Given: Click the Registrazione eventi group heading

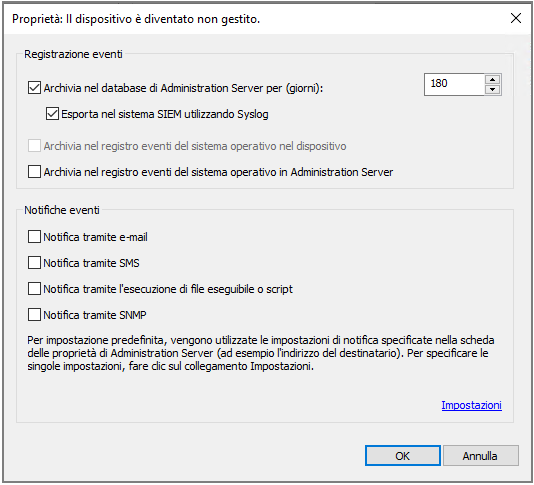Looking at the screenshot, I should (73, 54).
